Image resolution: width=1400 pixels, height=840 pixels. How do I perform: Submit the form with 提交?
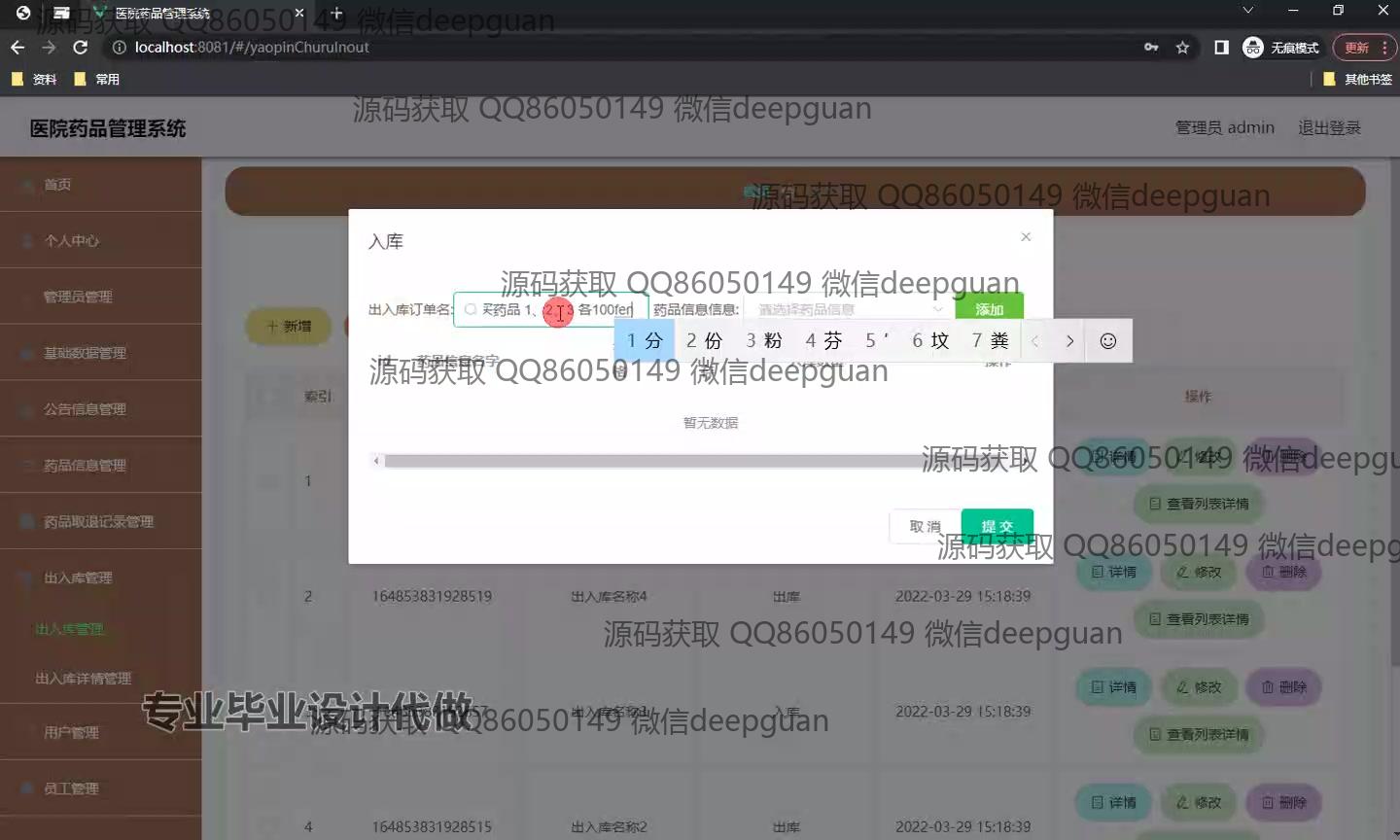click(x=997, y=526)
